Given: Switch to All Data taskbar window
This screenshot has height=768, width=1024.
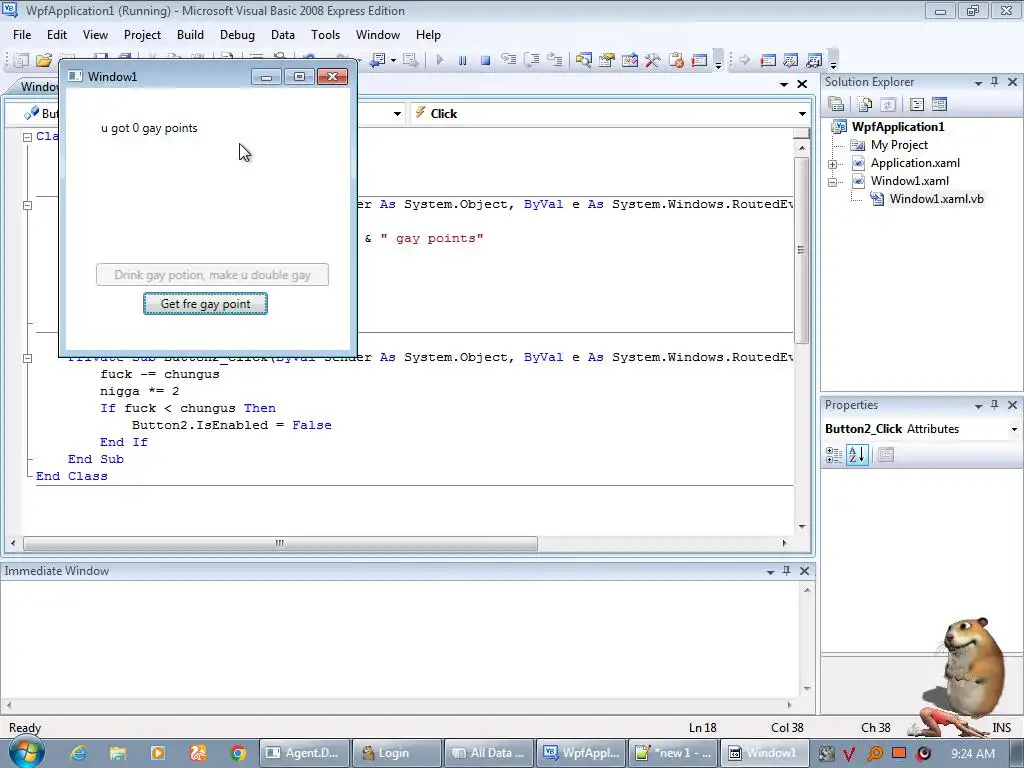Looking at the screenshot, I should [488, 753].
